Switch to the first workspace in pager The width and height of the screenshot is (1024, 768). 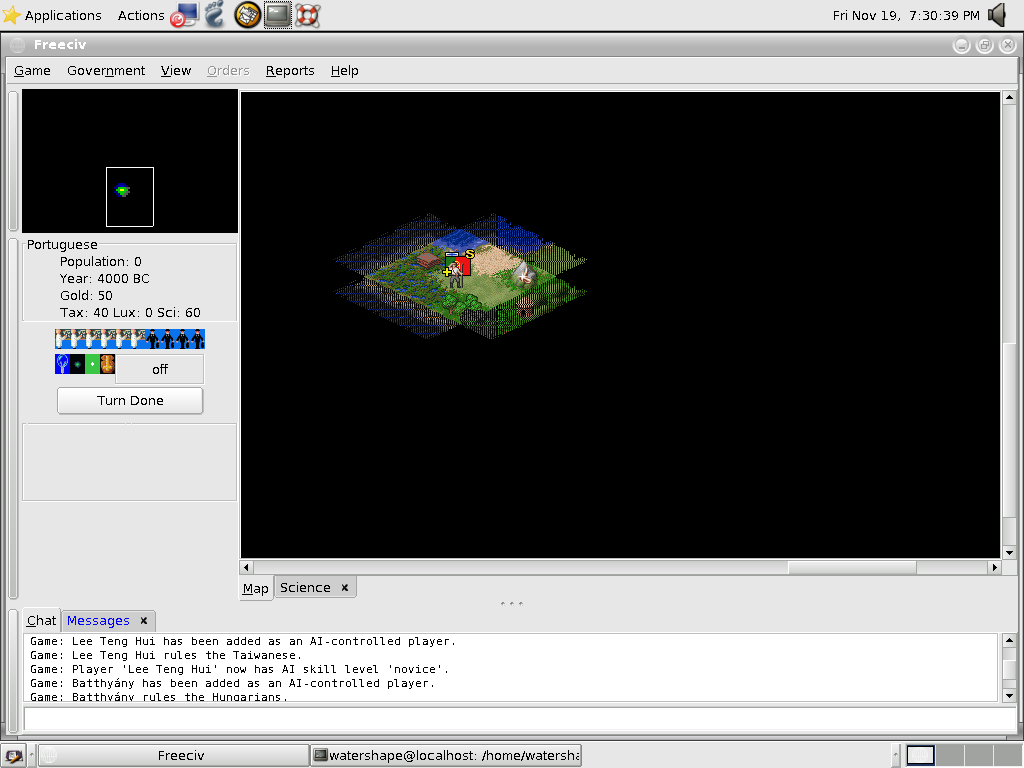pyautogui.click(x=920, y=756)
